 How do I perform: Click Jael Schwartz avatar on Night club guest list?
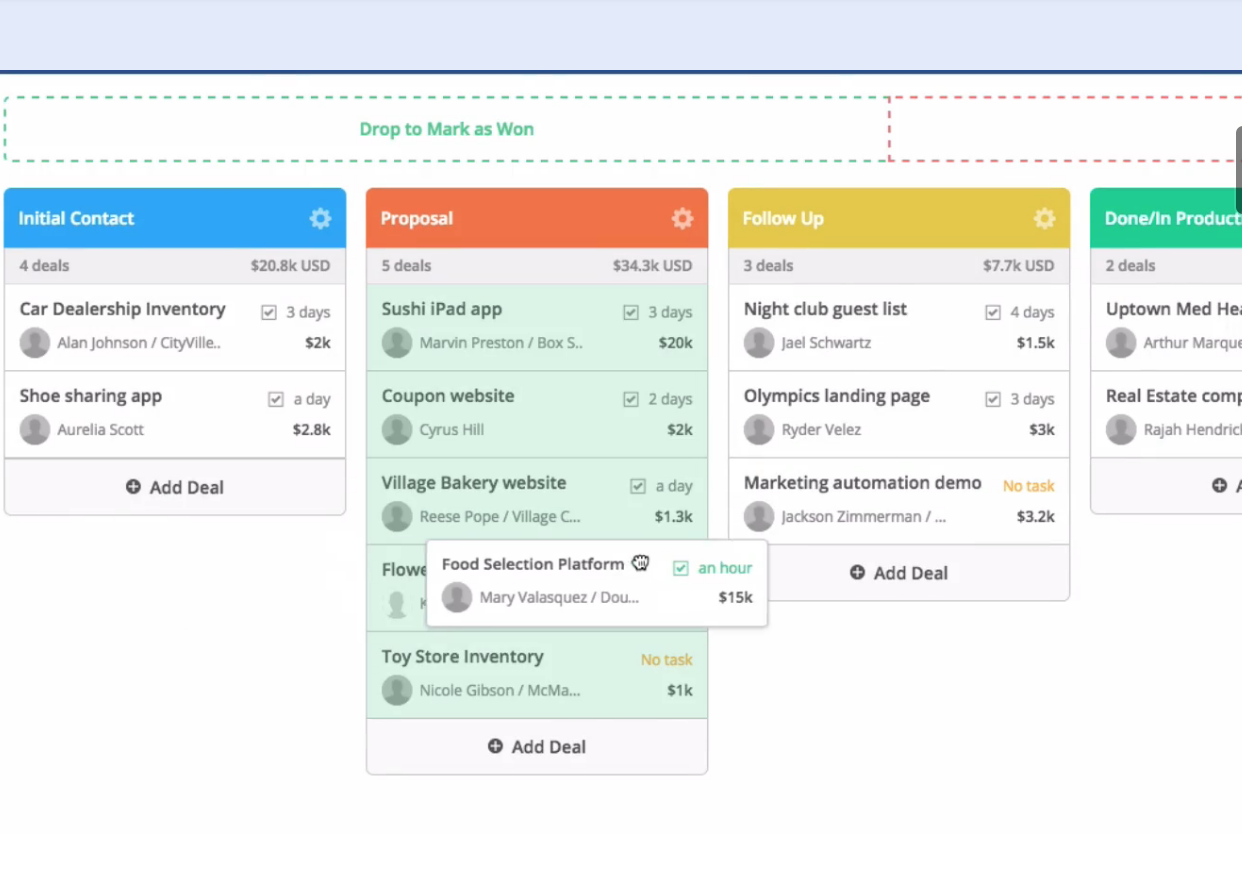coord(759,343)
